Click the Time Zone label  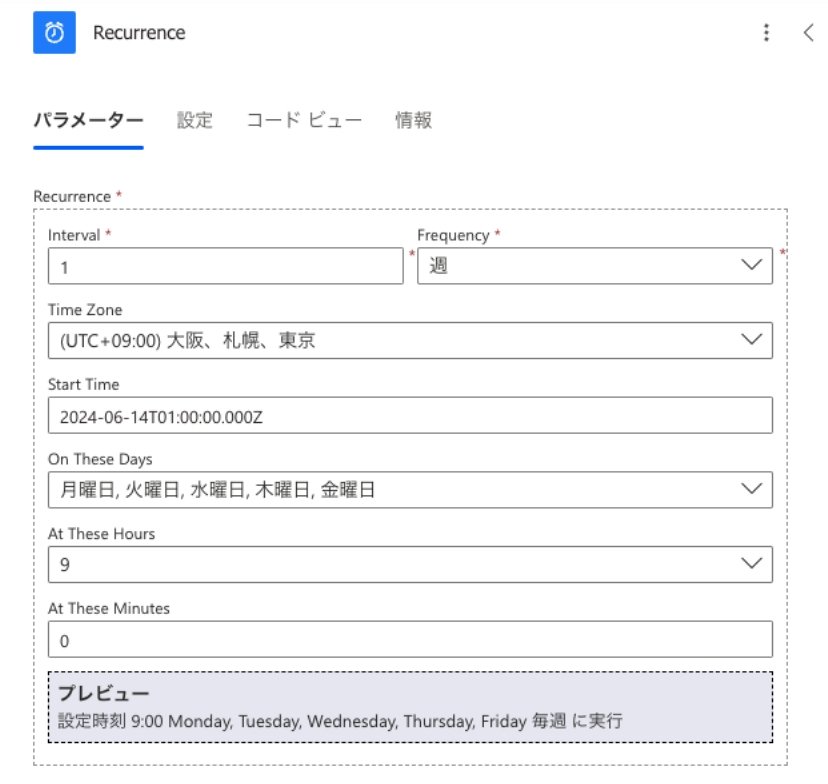click(x=85, y=310)
